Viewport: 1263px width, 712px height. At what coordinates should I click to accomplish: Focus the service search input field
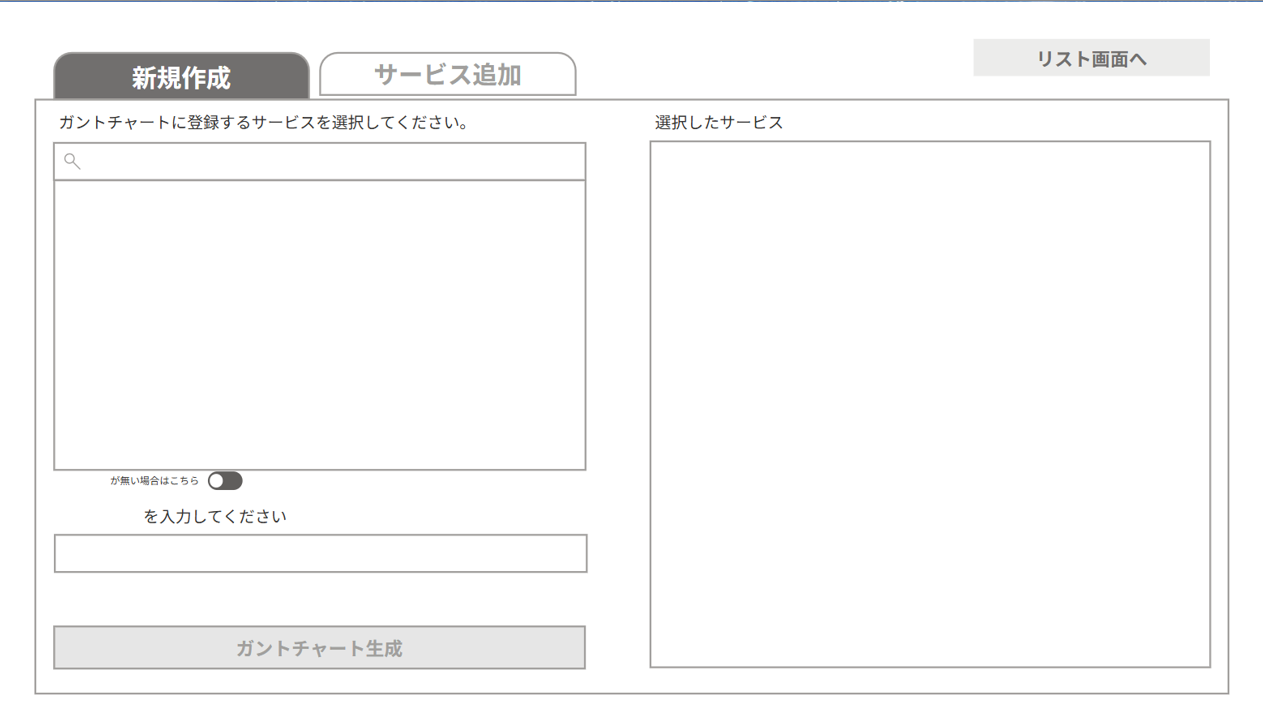point(330,161)
